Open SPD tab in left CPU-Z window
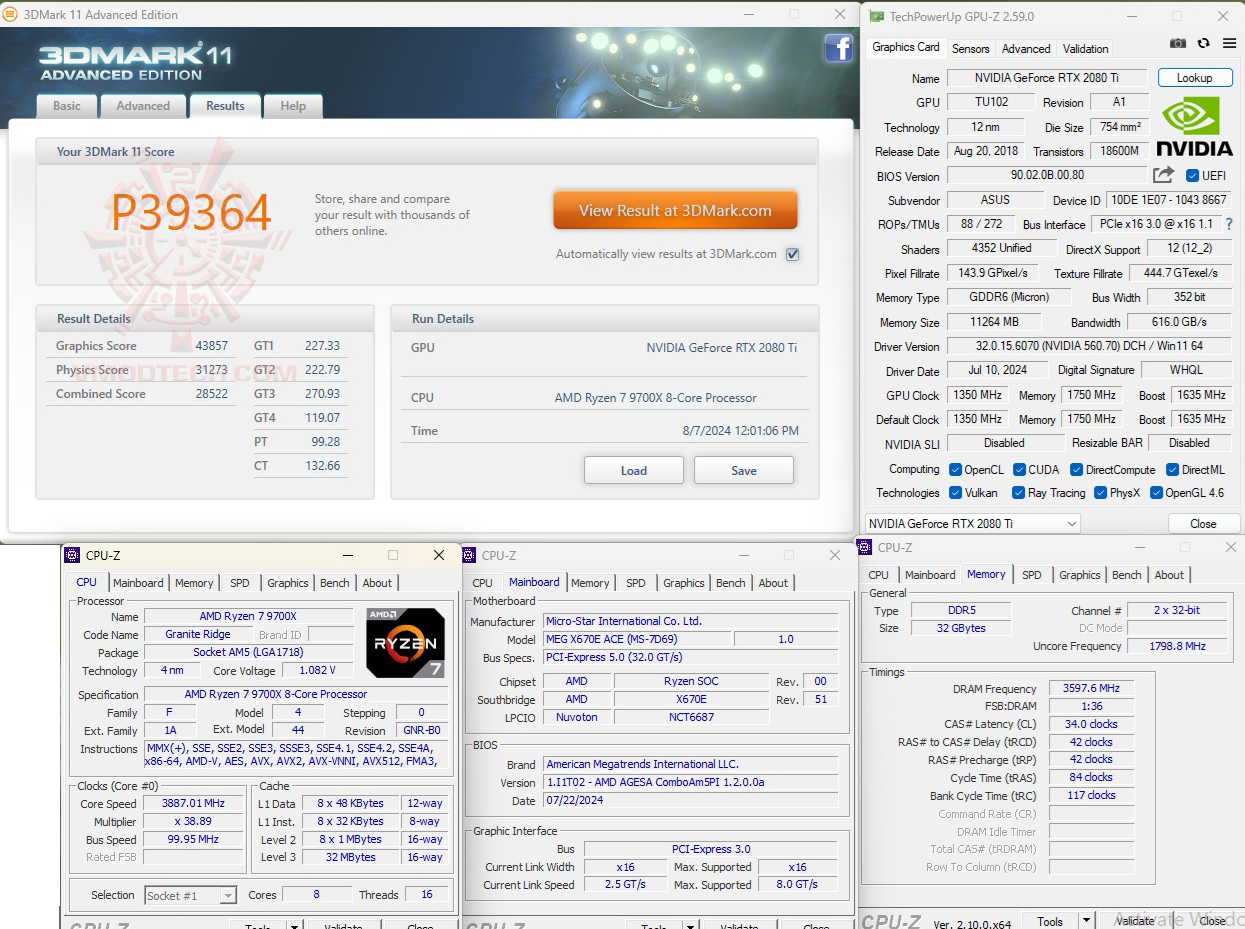1245x929 pixels. tap(240, 583)
